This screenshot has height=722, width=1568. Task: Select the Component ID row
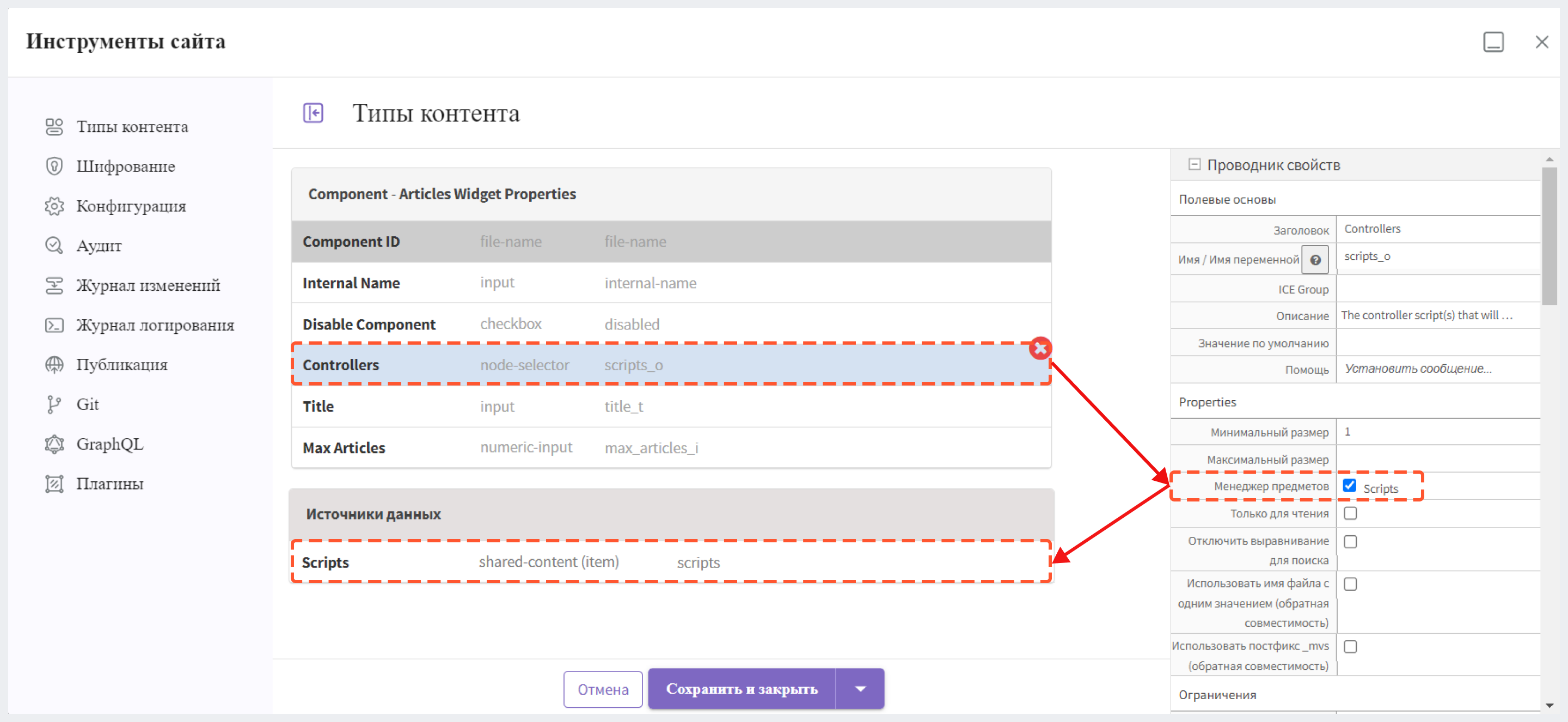click(671, 242)
